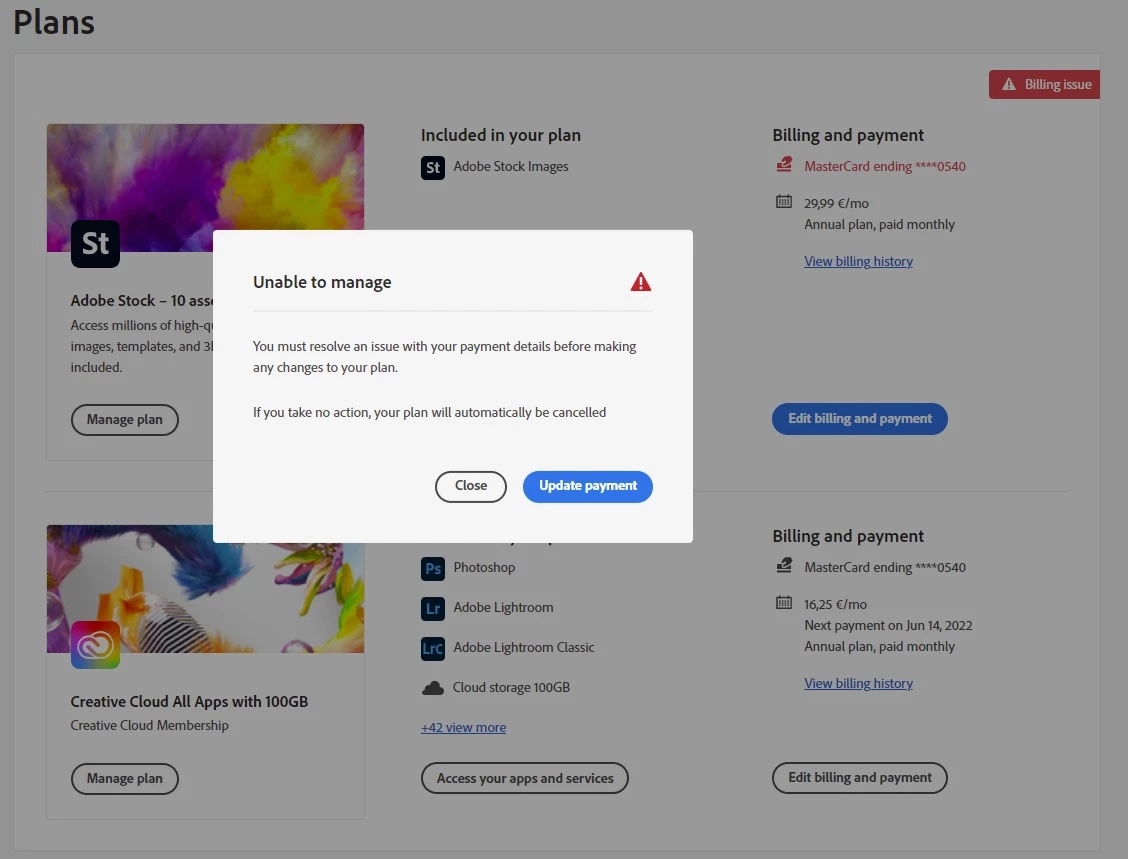The width and height of the screenshot is (1128, 859).
Task: Click the red MasterCard ending ****0540 text
Action: click(x=885, y=166)
